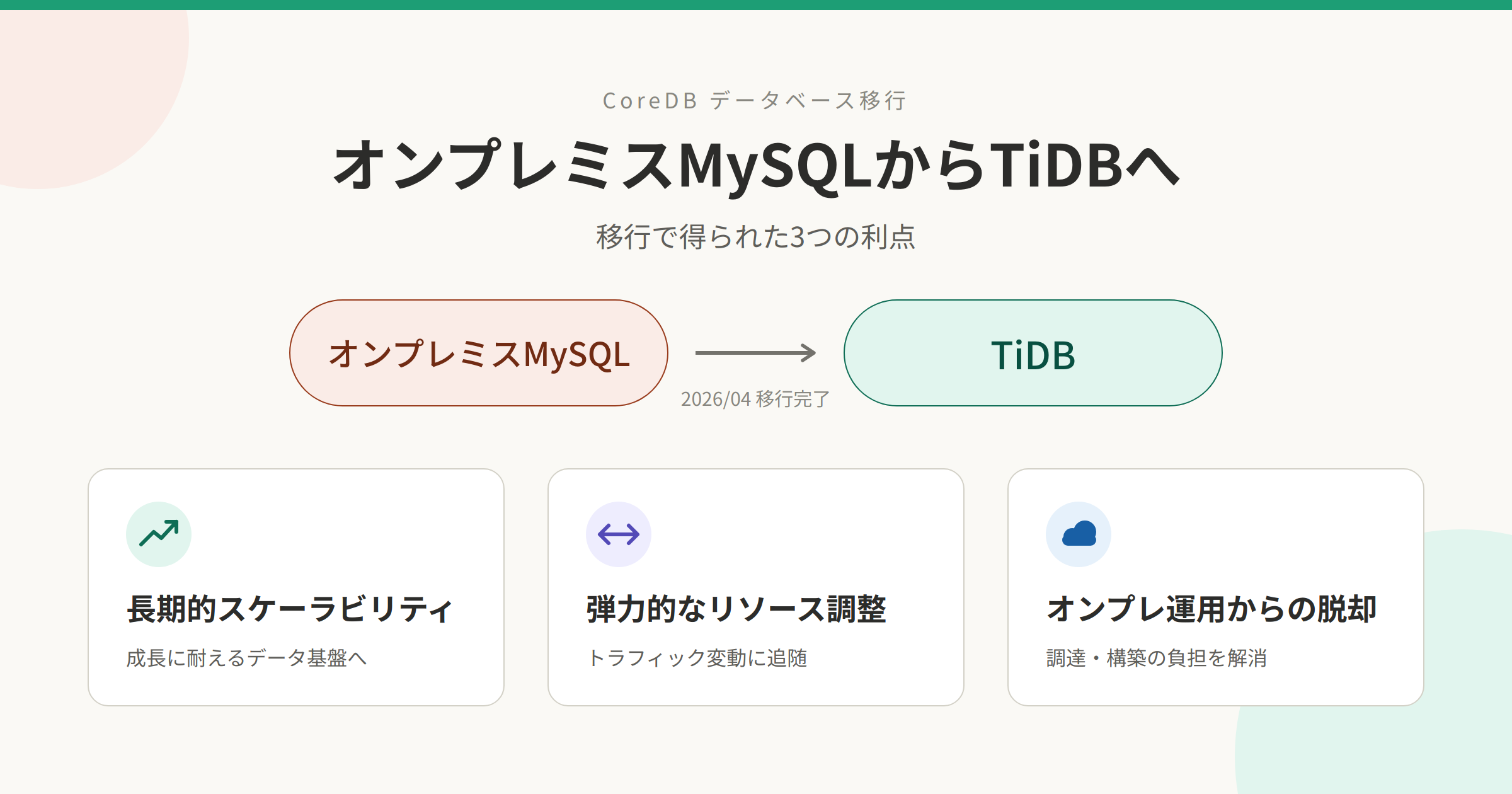Select the オンプレミスMySQL pill

point(479,353)
